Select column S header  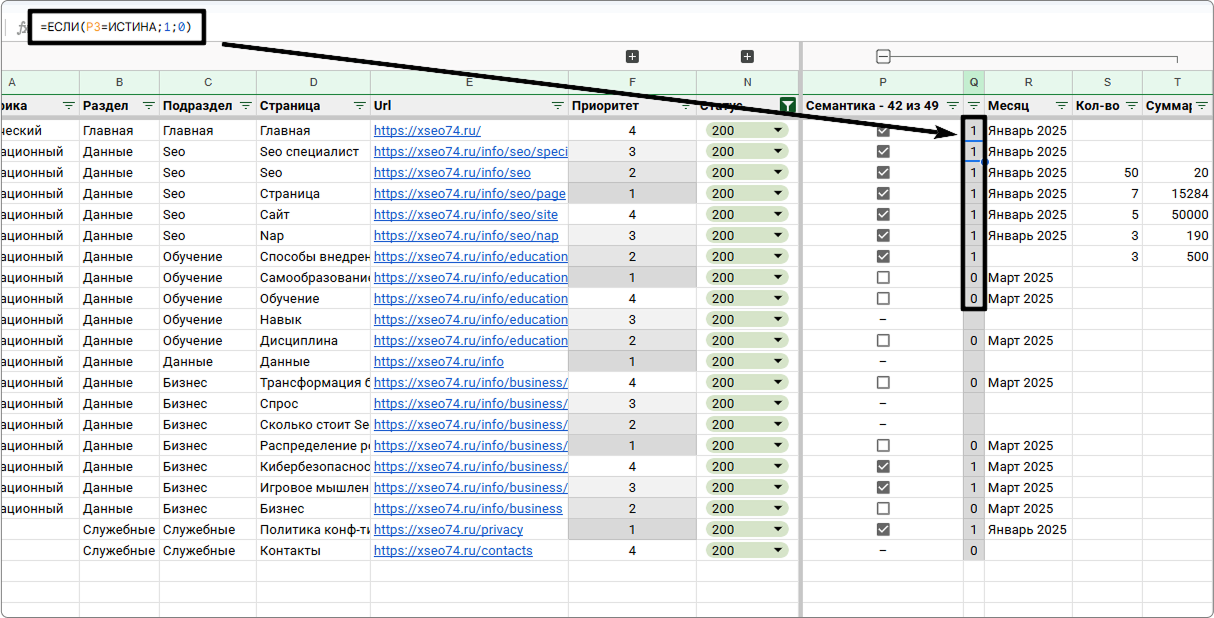click(x=1107, y=82)
